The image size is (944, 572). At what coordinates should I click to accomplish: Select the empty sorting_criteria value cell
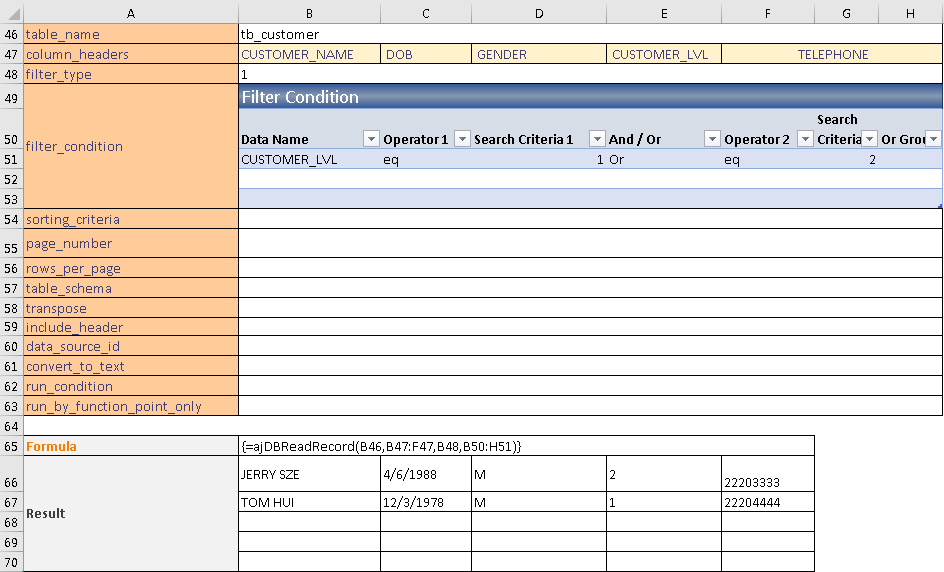coord(590,219)
